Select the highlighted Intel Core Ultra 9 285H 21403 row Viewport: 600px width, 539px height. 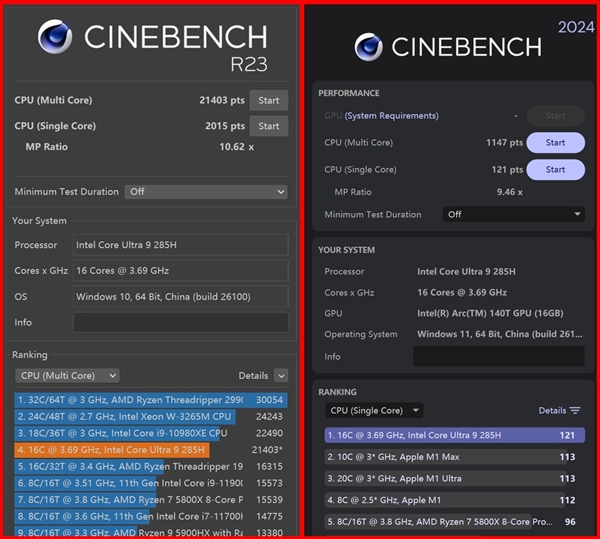tap(150, 451)
